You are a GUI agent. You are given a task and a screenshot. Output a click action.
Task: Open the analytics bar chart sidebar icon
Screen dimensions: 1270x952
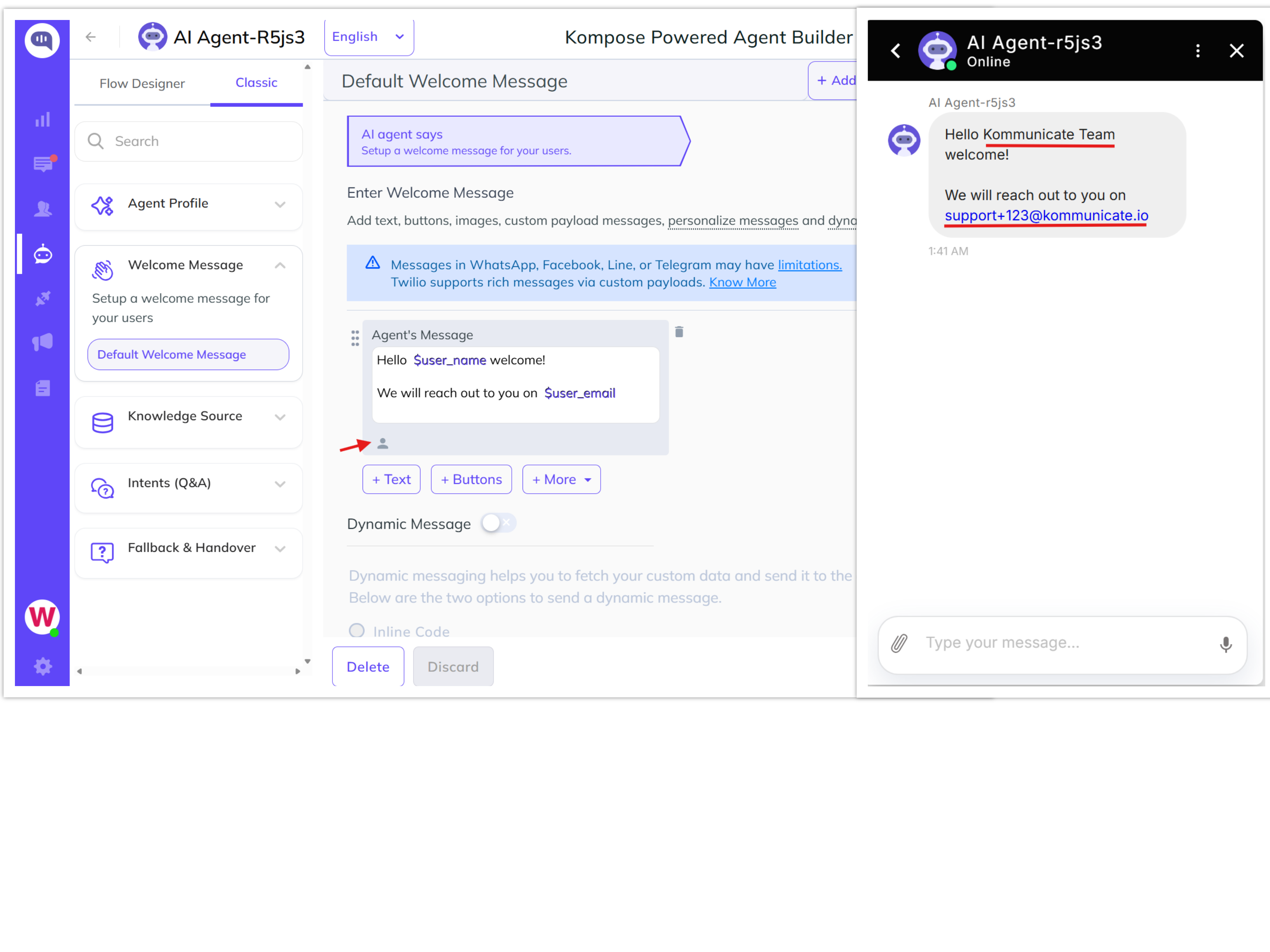click(43, 119)
